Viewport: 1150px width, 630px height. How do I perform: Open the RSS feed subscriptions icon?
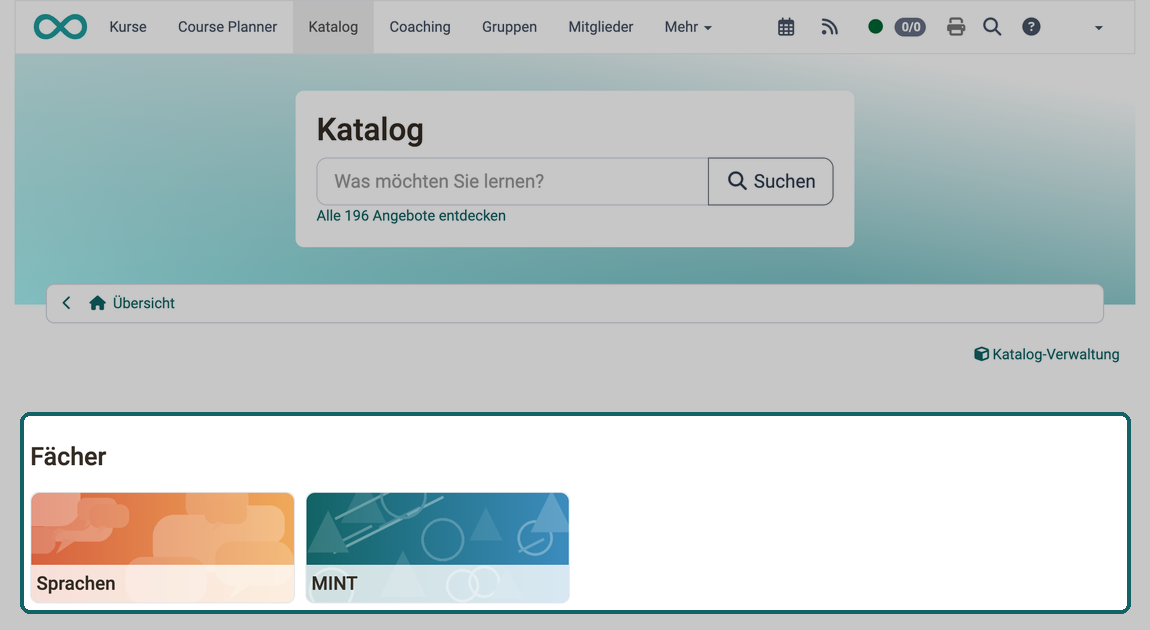pos(829,27)
